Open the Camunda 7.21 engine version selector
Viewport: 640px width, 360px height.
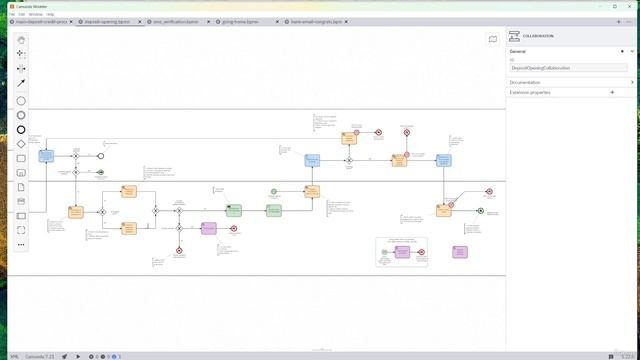point(40,356)
